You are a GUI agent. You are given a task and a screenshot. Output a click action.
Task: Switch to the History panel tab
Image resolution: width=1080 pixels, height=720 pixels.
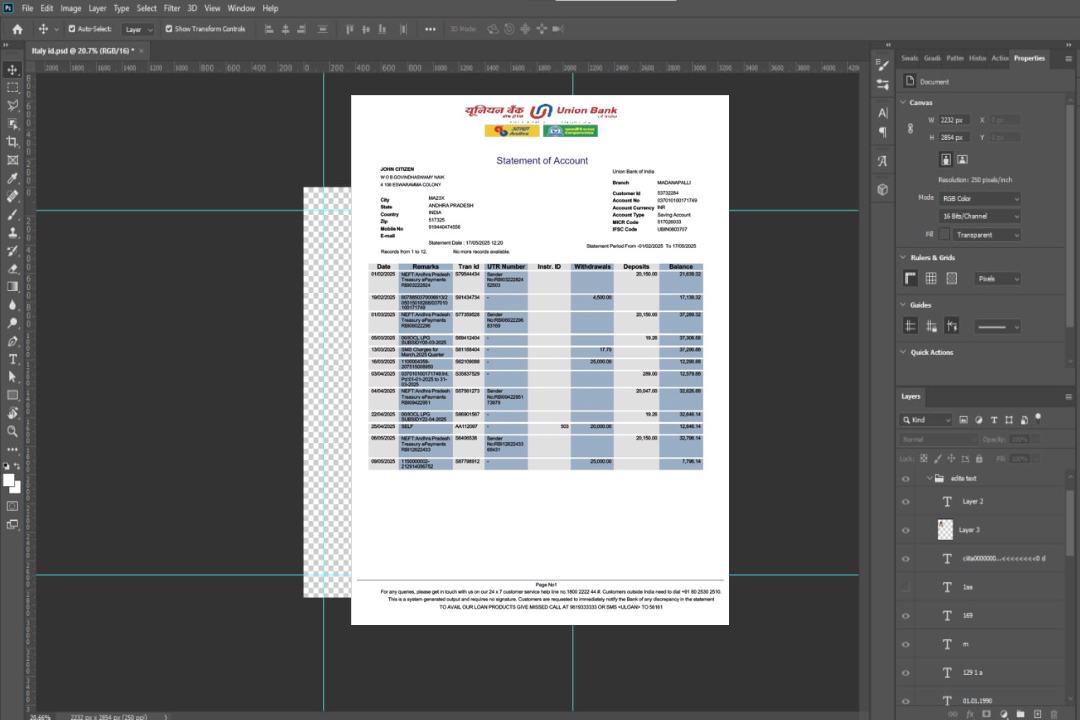(x=977, y=59)
